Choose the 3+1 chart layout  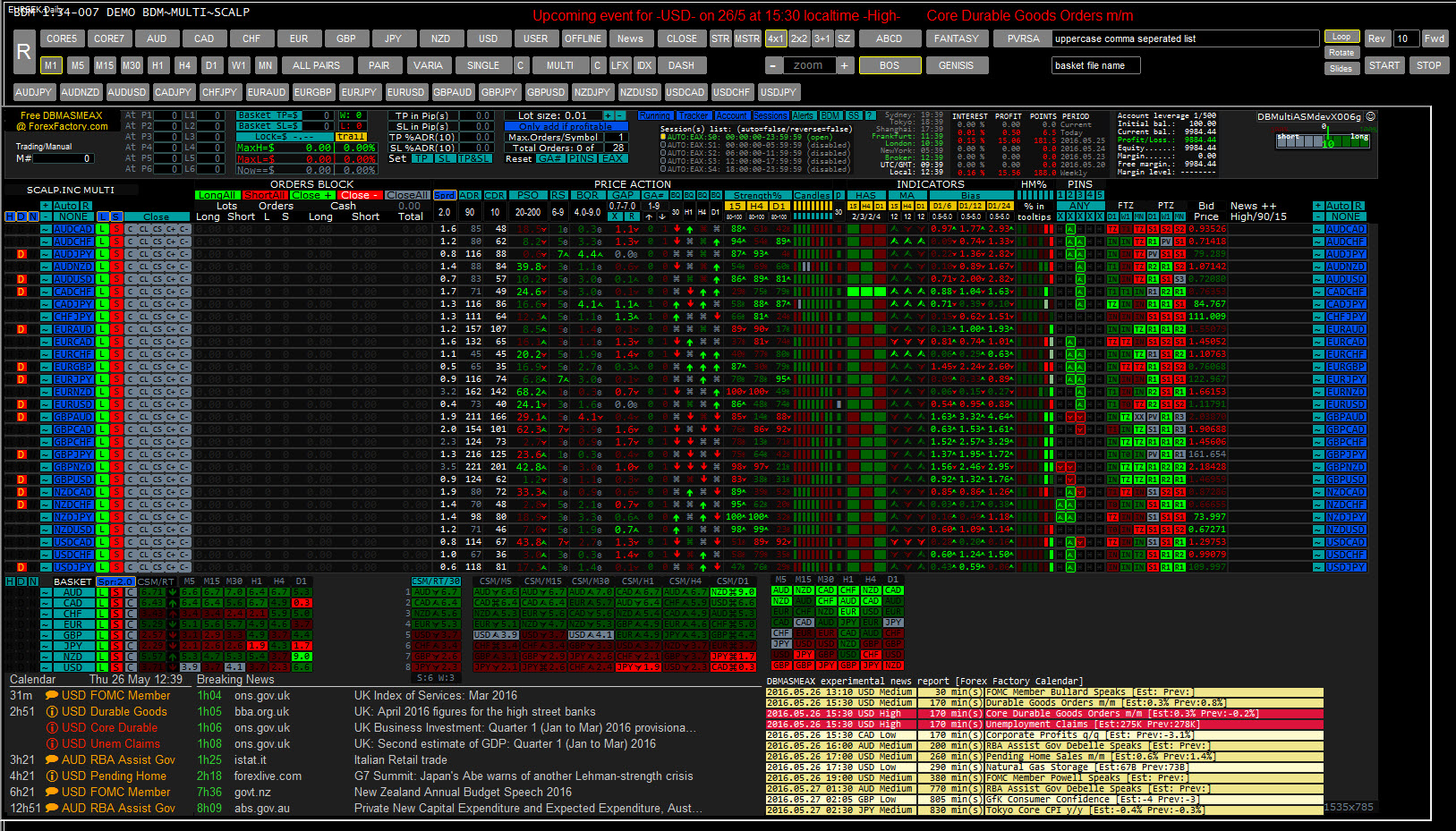(822, 38)
